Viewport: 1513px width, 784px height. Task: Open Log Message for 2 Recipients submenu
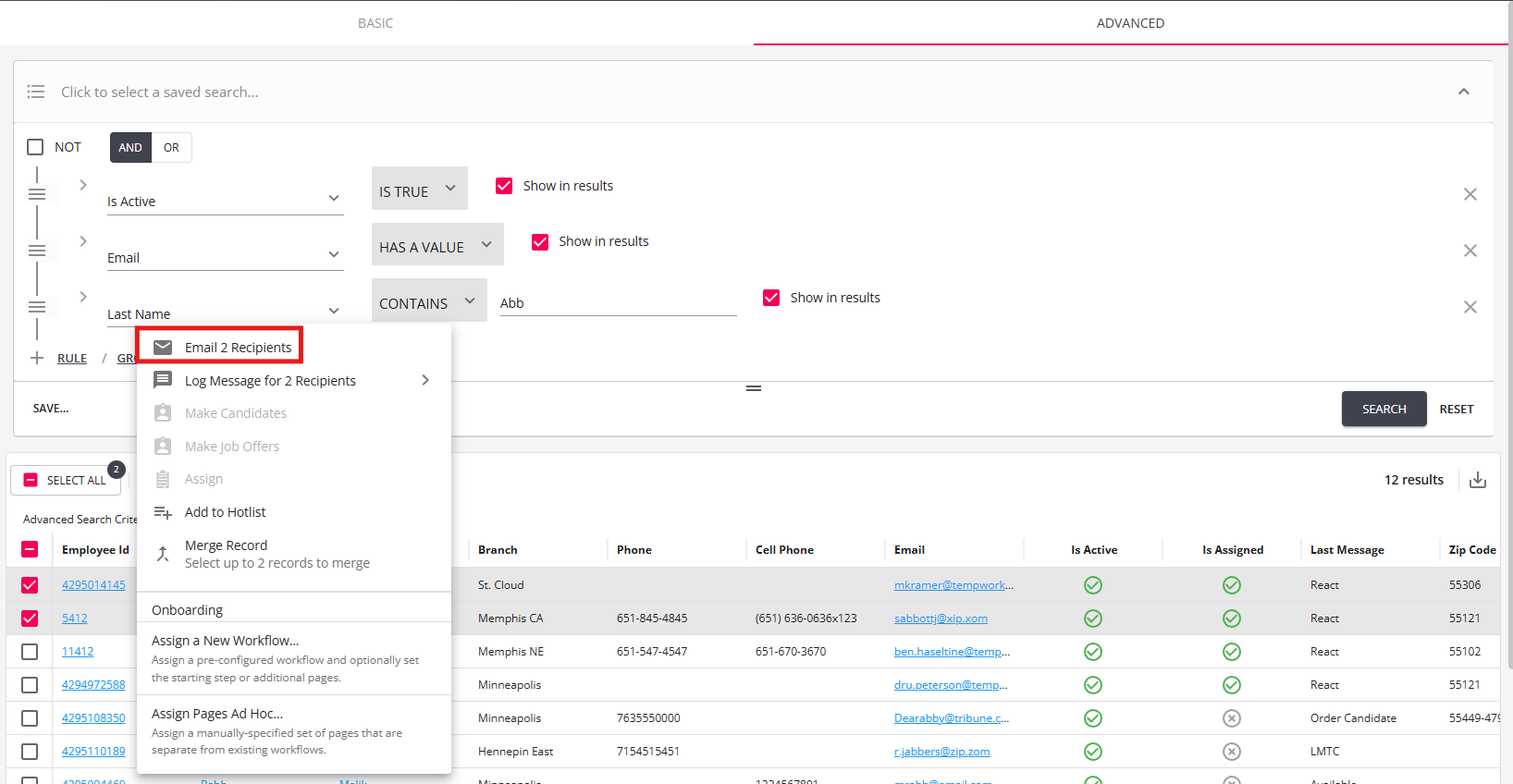tap(294, 380)
